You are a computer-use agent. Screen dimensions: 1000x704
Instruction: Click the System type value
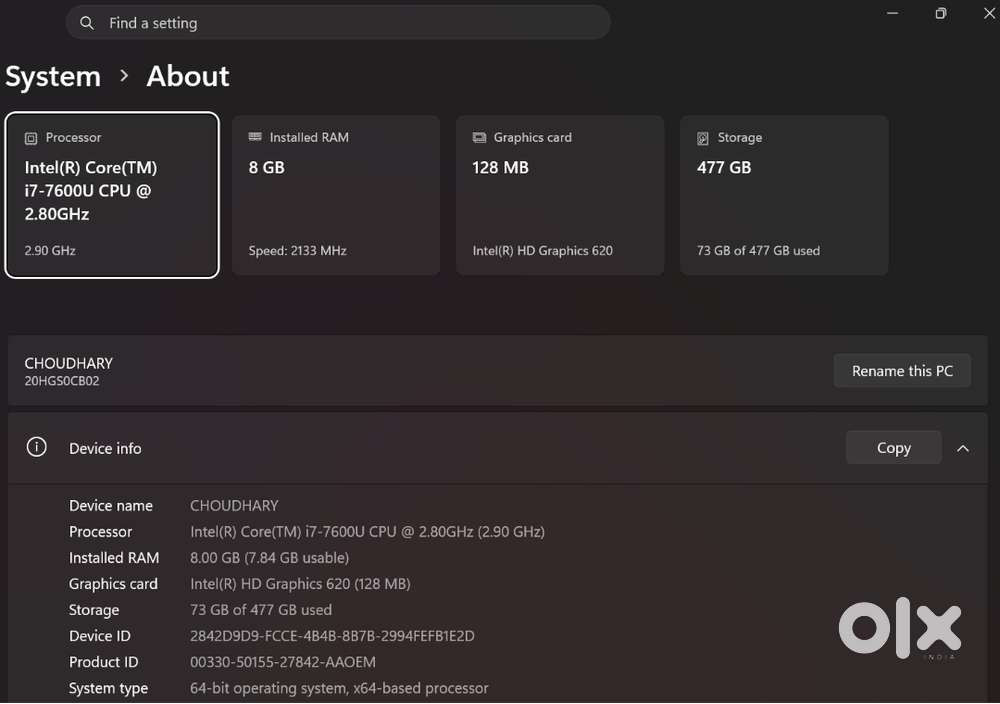339,689
